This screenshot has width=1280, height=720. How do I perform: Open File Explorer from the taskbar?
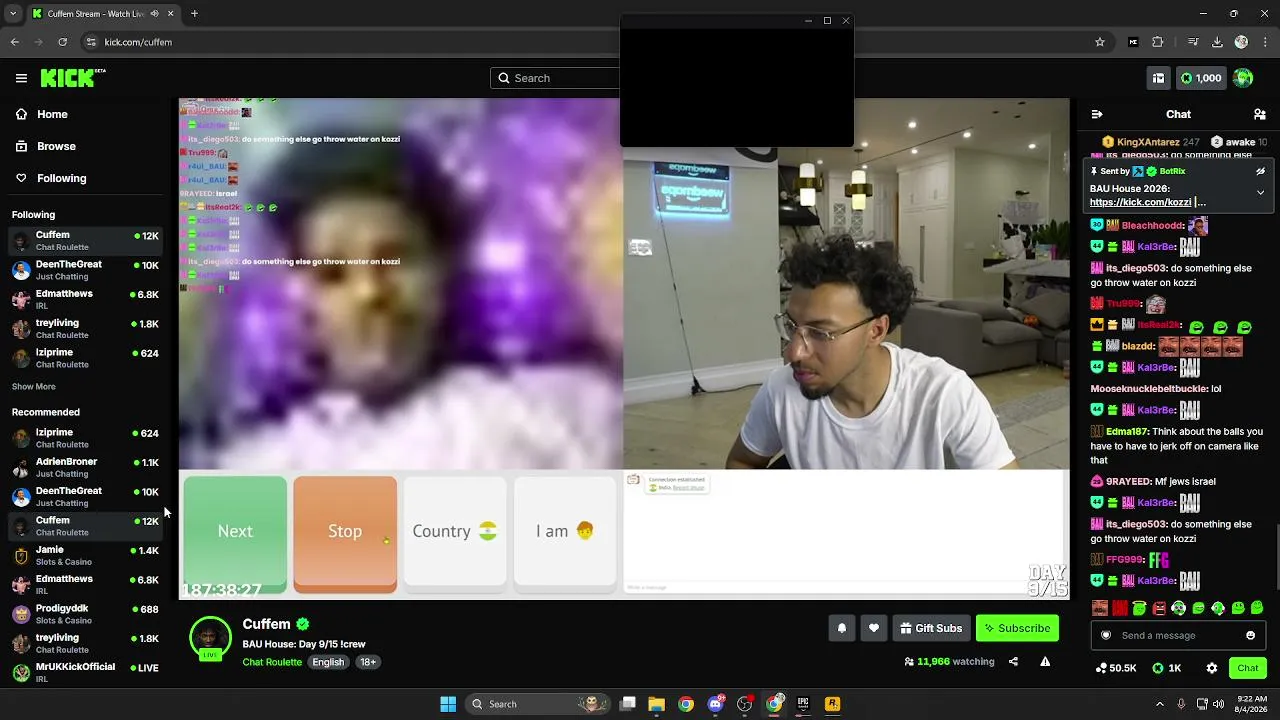click(x=656, y=704)
